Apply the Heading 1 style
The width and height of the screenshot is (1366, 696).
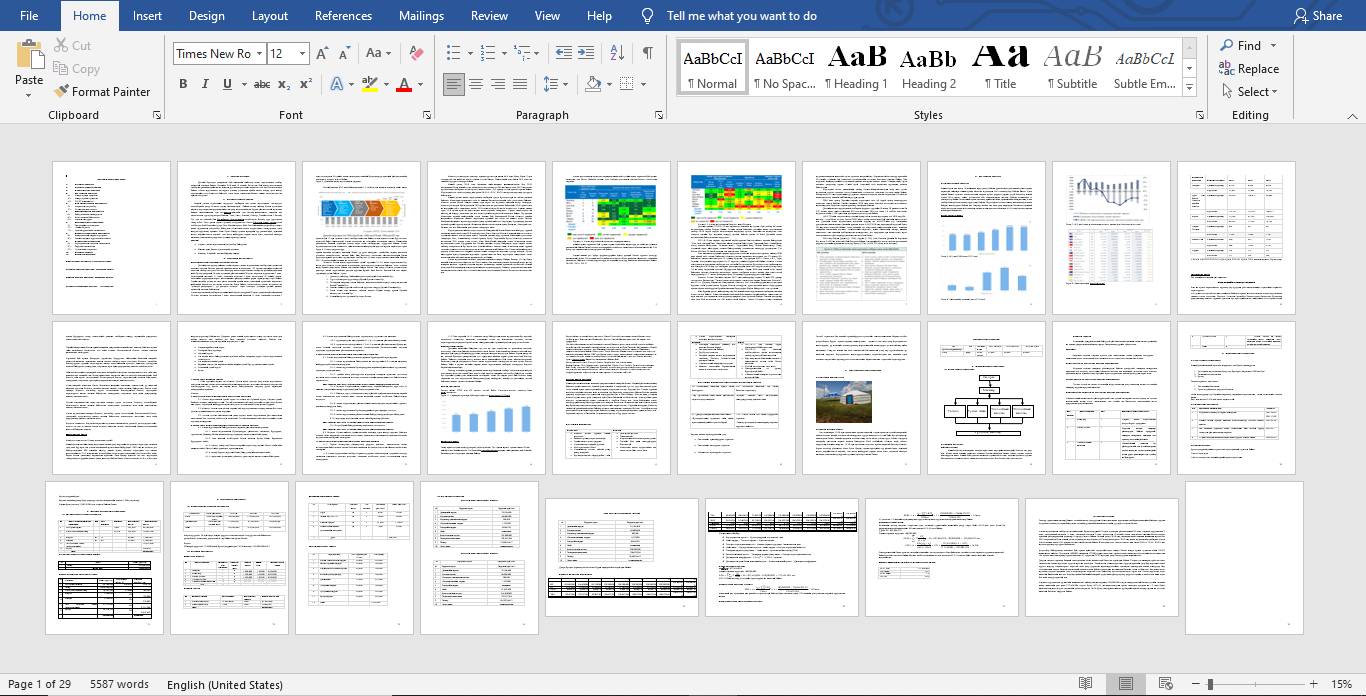pos(856,68)
